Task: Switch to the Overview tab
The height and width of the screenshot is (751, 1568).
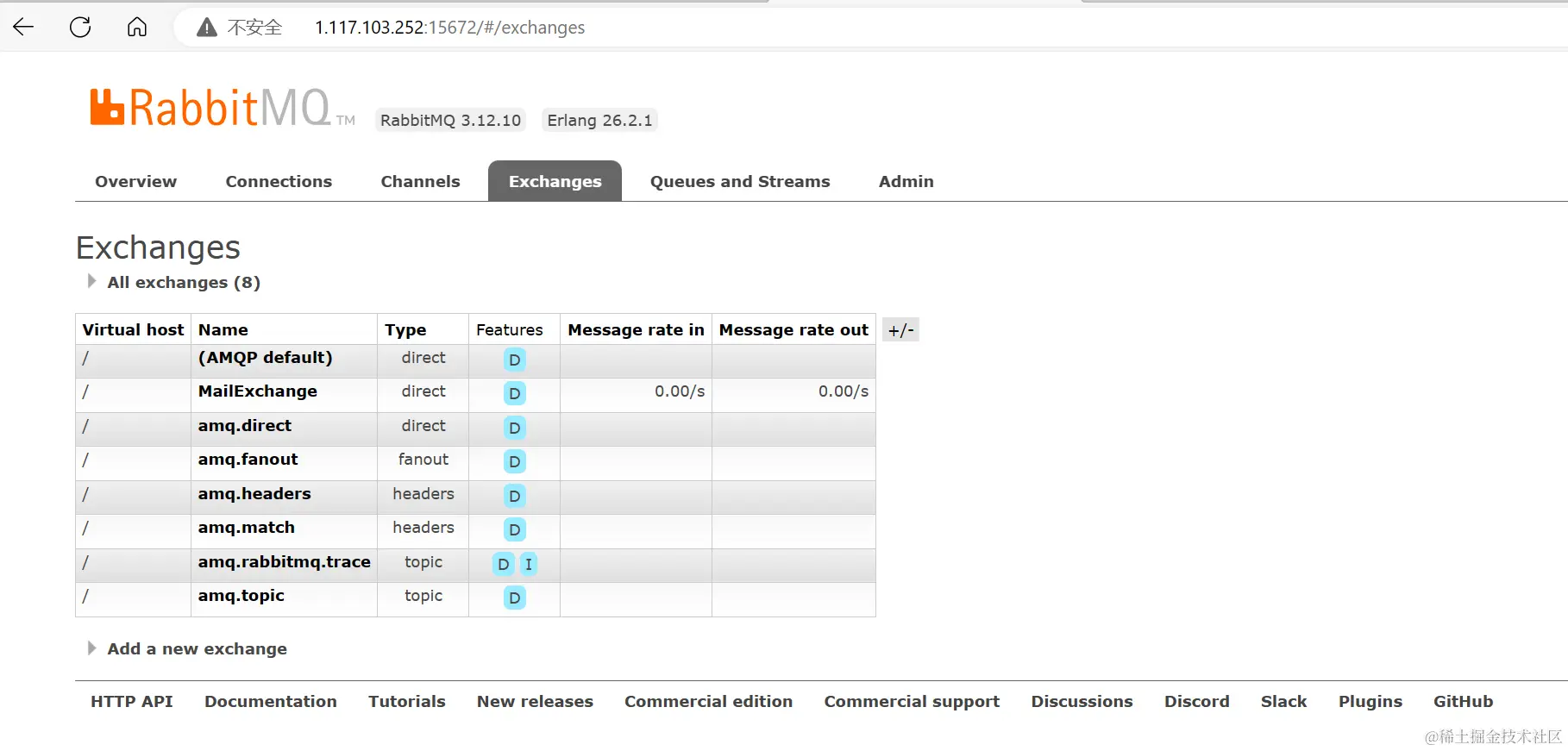Action: pos(135,181)
